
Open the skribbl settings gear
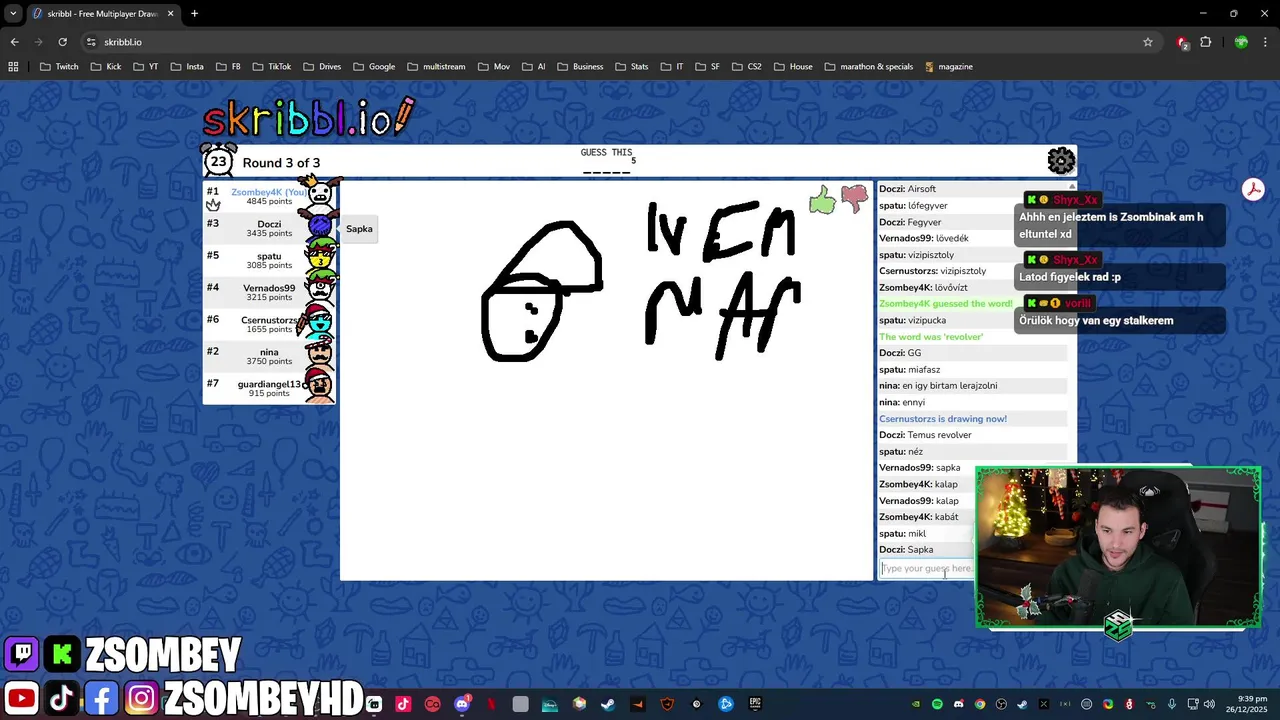click(x=1061, y=161)
